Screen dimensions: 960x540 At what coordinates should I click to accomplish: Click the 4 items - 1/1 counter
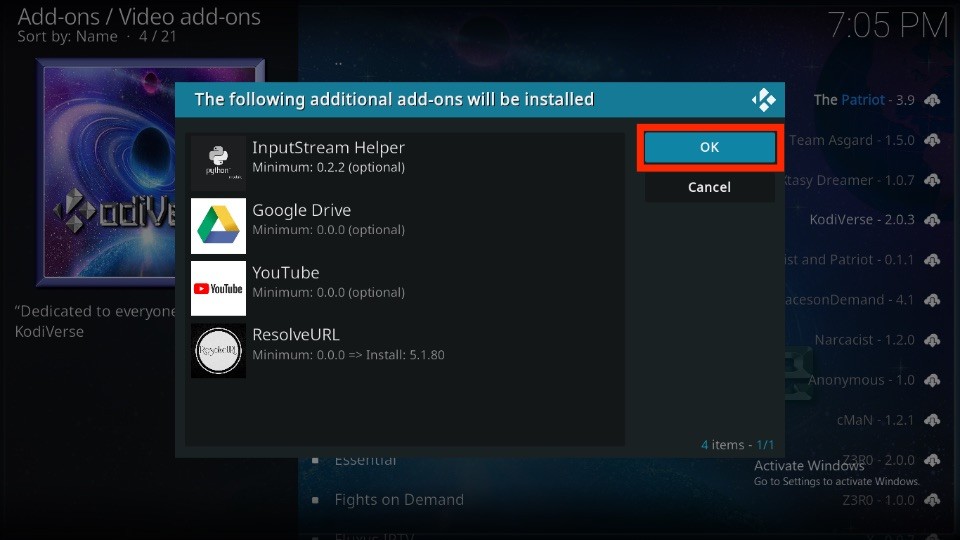[x=737, y=444]
